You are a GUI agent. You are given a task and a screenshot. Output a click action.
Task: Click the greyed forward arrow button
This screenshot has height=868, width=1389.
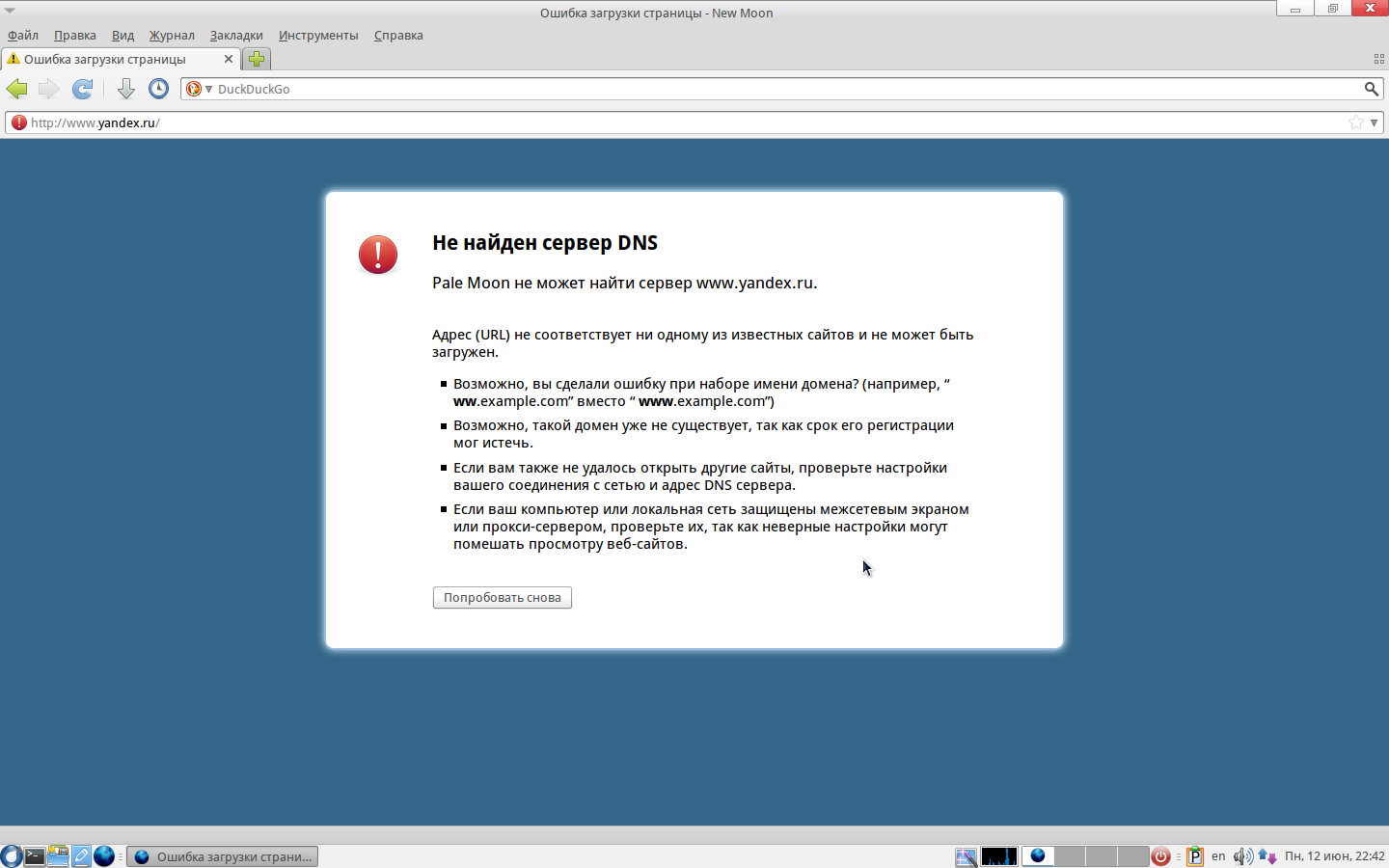(x=48, y=89)
